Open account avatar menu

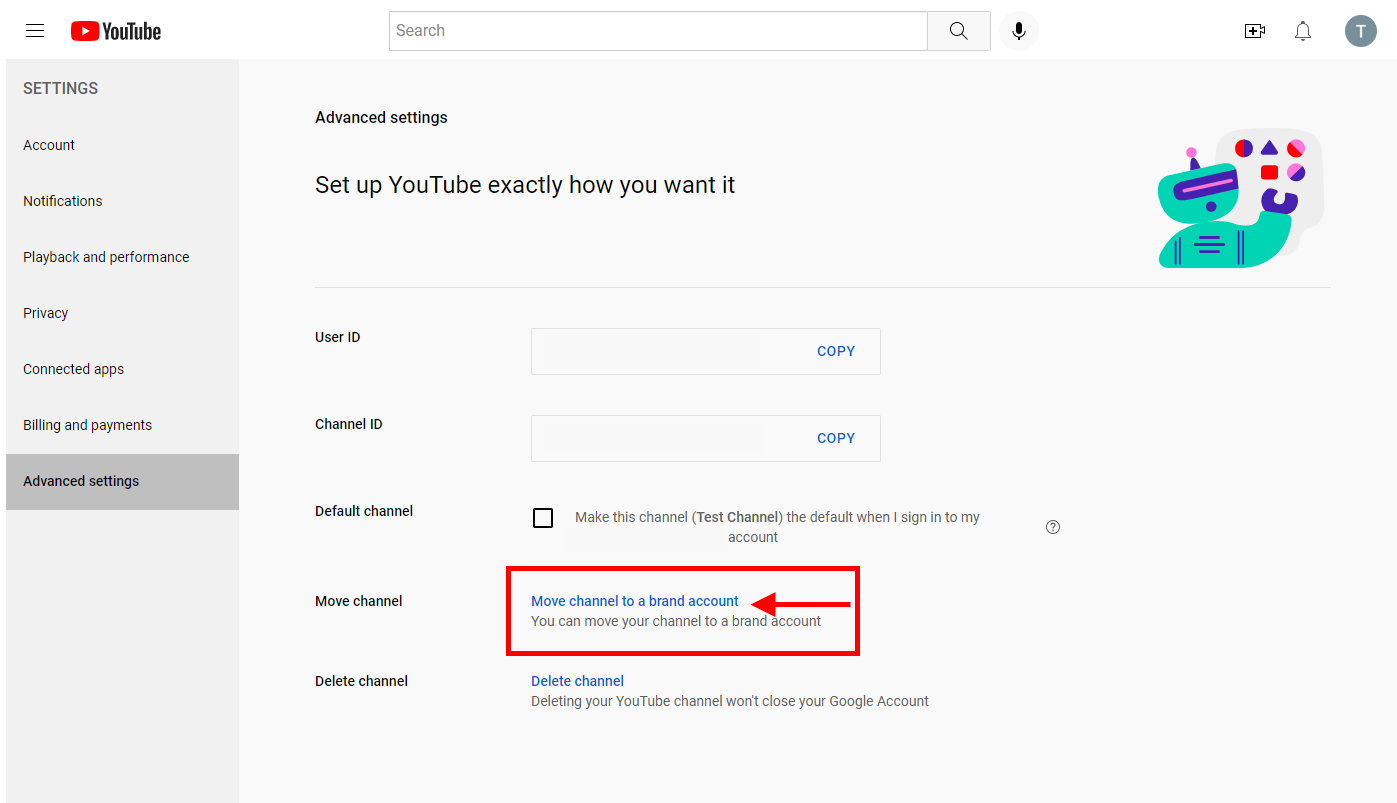coord(1361,31)
